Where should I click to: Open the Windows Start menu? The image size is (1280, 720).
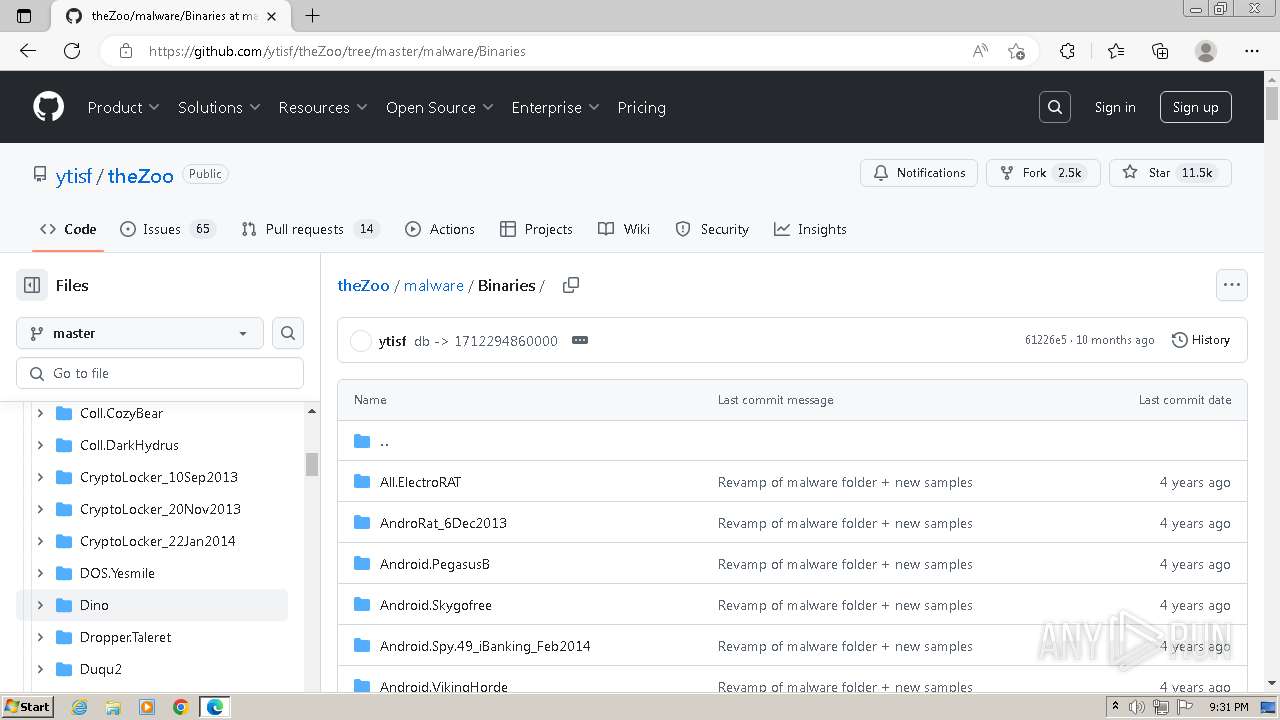click(x=27, y=707)
